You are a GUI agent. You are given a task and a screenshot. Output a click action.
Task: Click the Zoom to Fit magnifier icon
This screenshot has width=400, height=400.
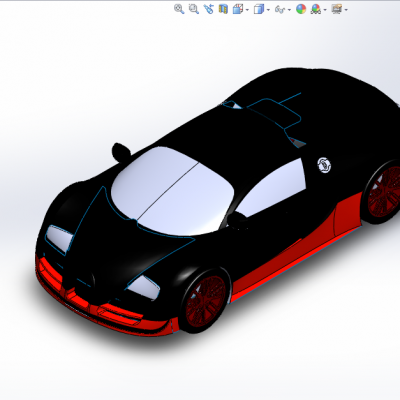coord(179,9)
